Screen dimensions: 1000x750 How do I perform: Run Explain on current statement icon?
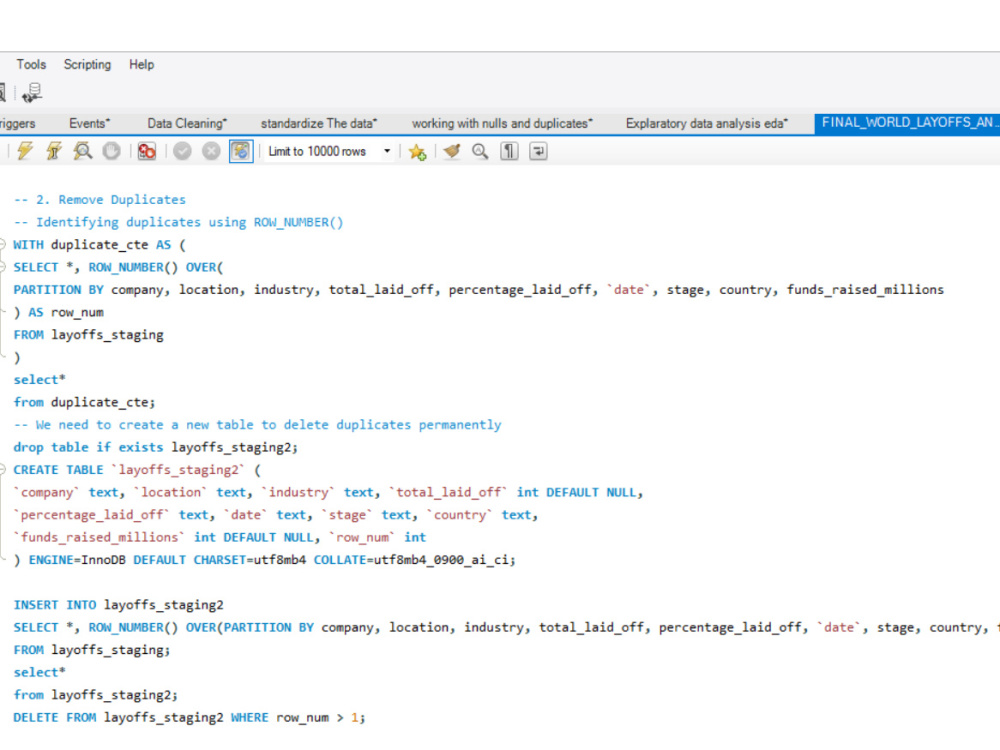(x=83, y=151)
